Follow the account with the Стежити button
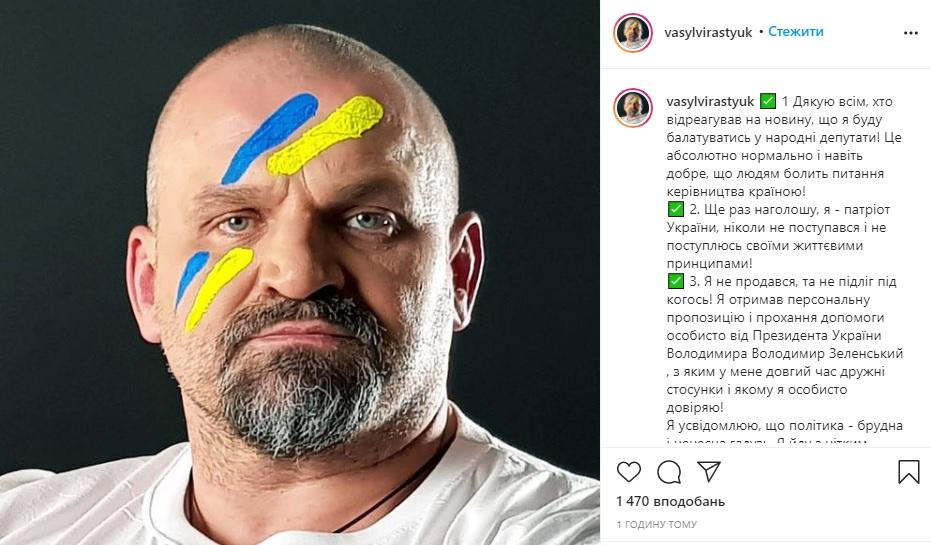This screenshot has height=545, width=931. 795,32
